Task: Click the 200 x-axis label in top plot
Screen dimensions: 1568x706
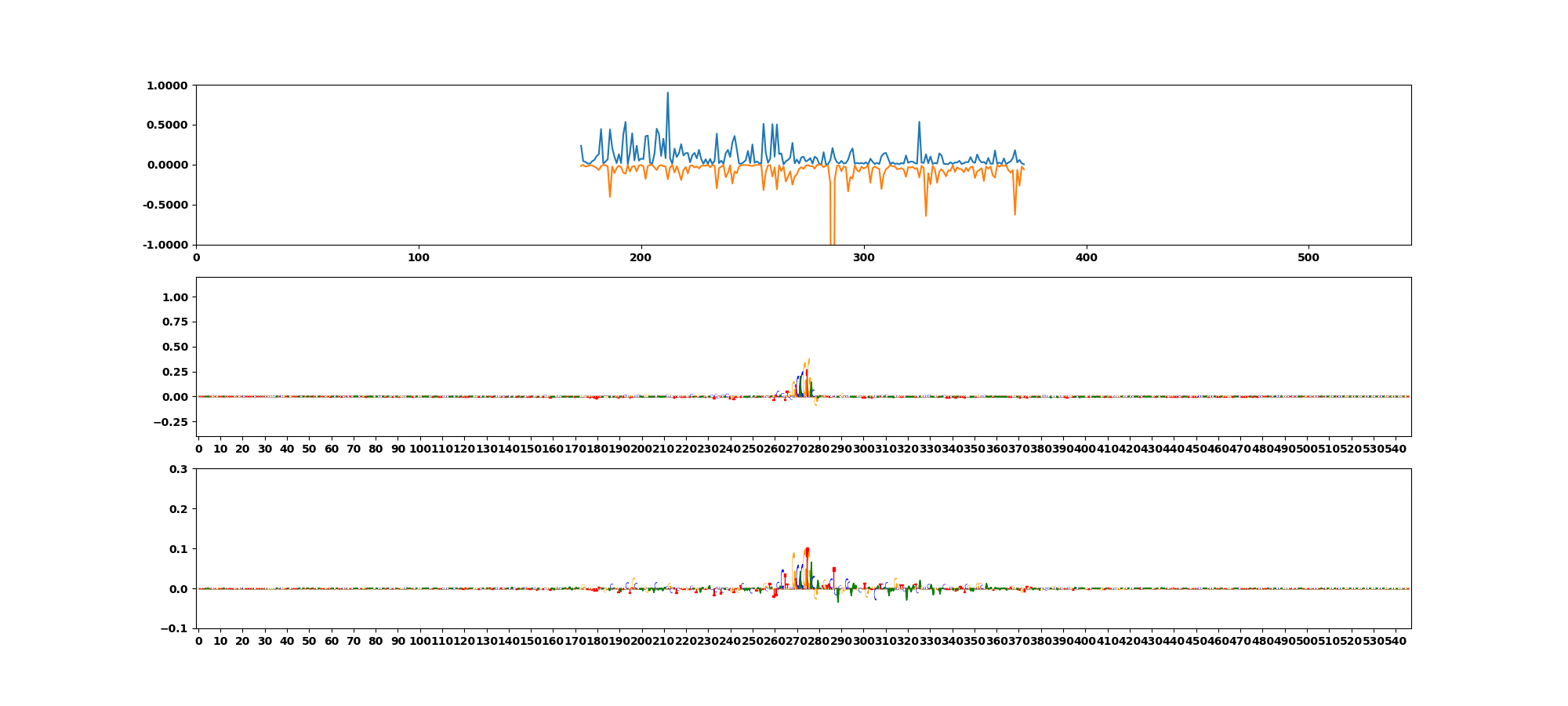Action: [641, 257]
